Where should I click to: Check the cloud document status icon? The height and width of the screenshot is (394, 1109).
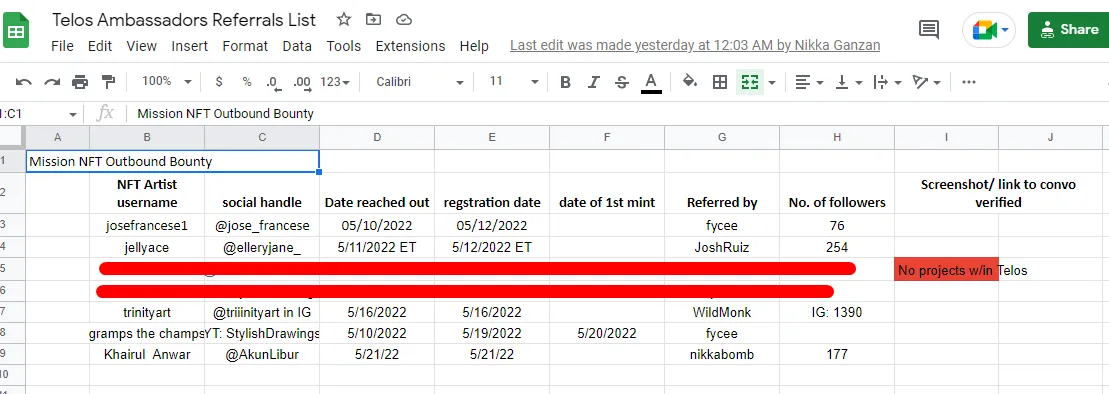pos(404,19)
